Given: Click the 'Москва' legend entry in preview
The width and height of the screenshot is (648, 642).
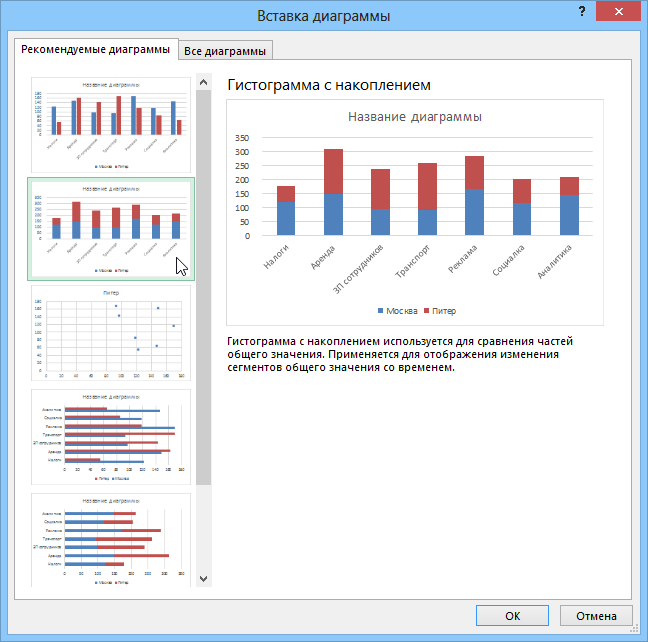Looking at the screenshot, I should tap(398, 311).
